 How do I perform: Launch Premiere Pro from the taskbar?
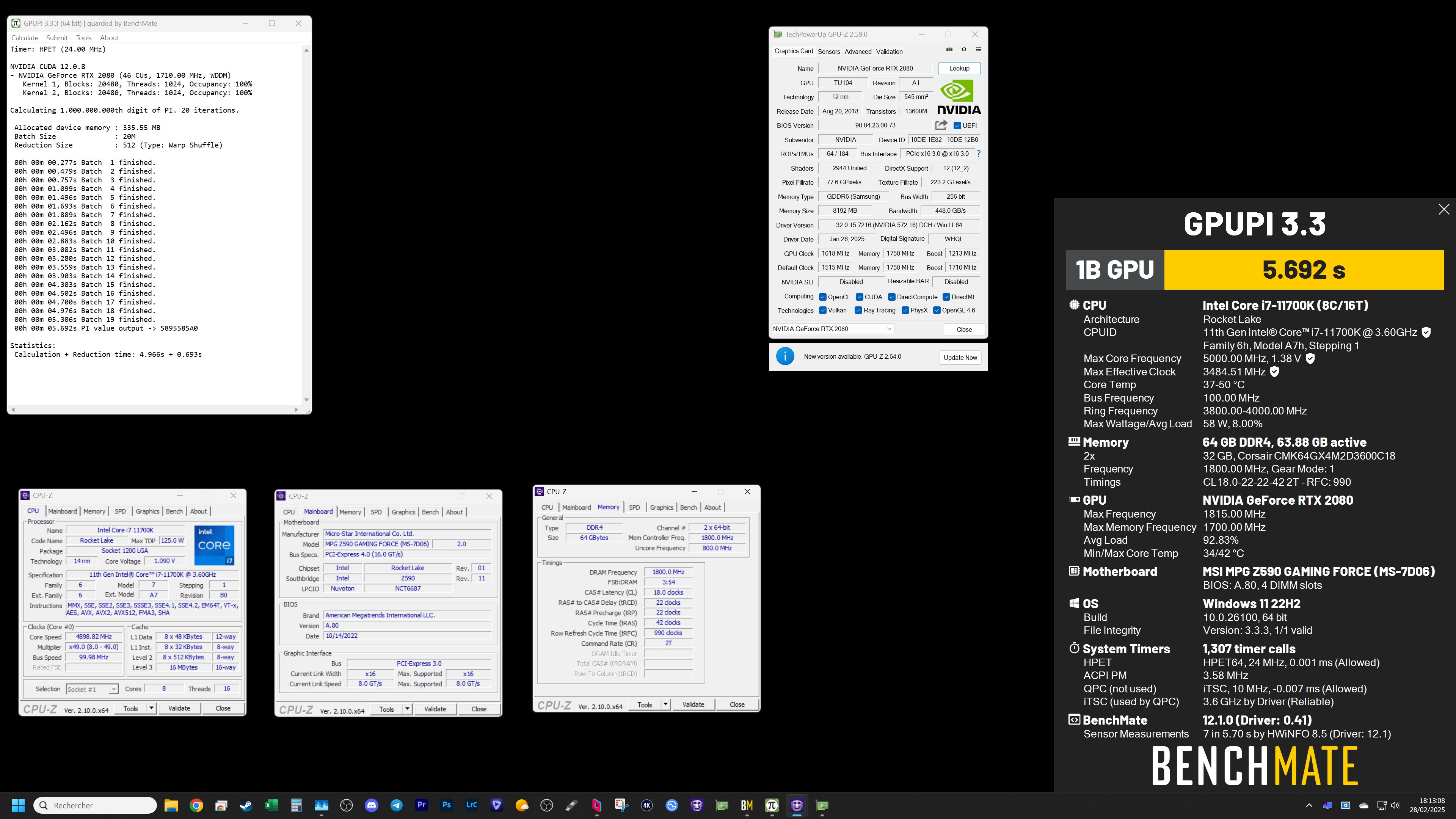click(x=422, y=805)
